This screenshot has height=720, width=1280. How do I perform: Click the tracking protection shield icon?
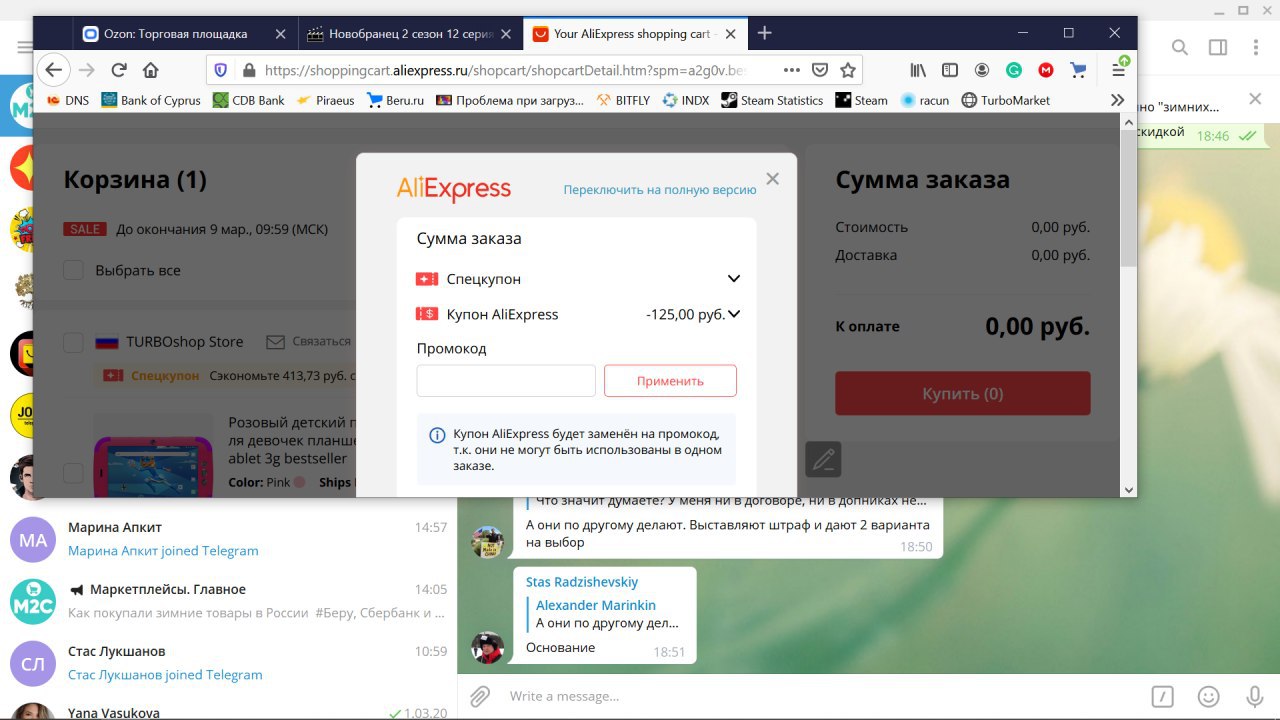pos(221,70)
